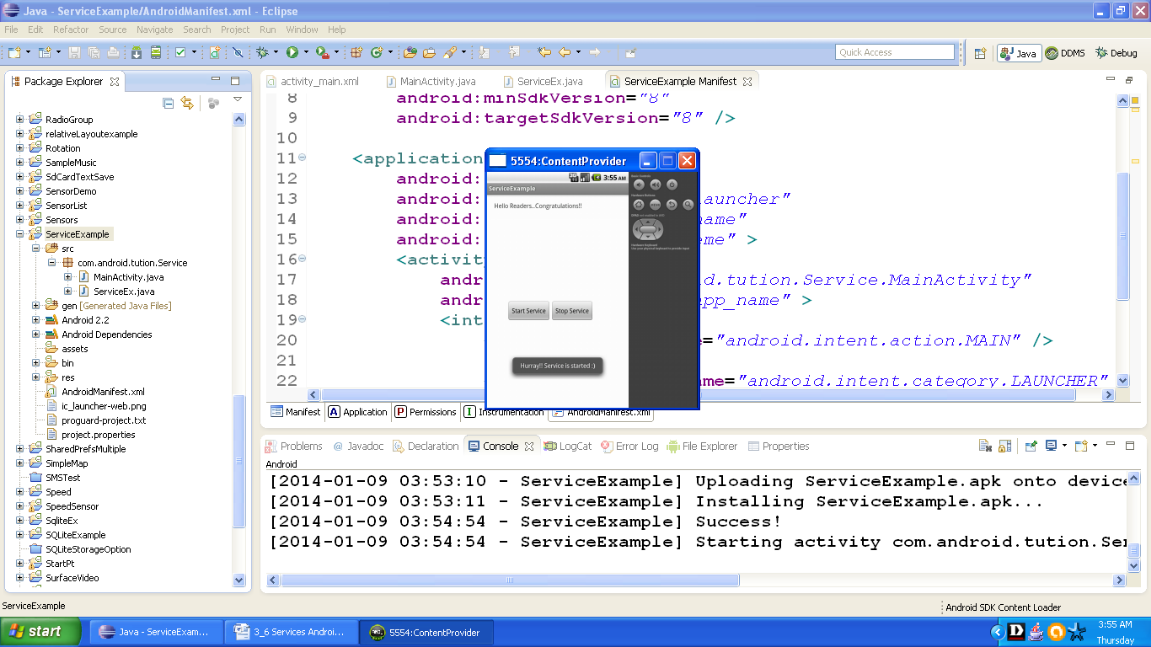Open the Run dropdown arrow

pos(304,51)
